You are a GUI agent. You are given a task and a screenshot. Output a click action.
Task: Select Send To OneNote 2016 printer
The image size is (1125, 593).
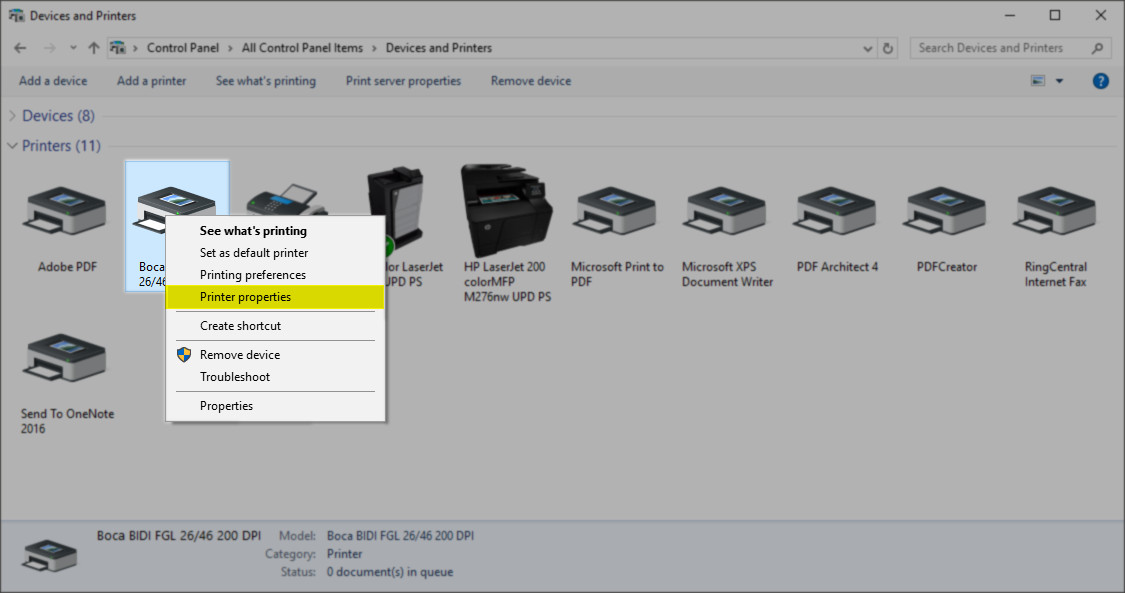pos(65,357)
